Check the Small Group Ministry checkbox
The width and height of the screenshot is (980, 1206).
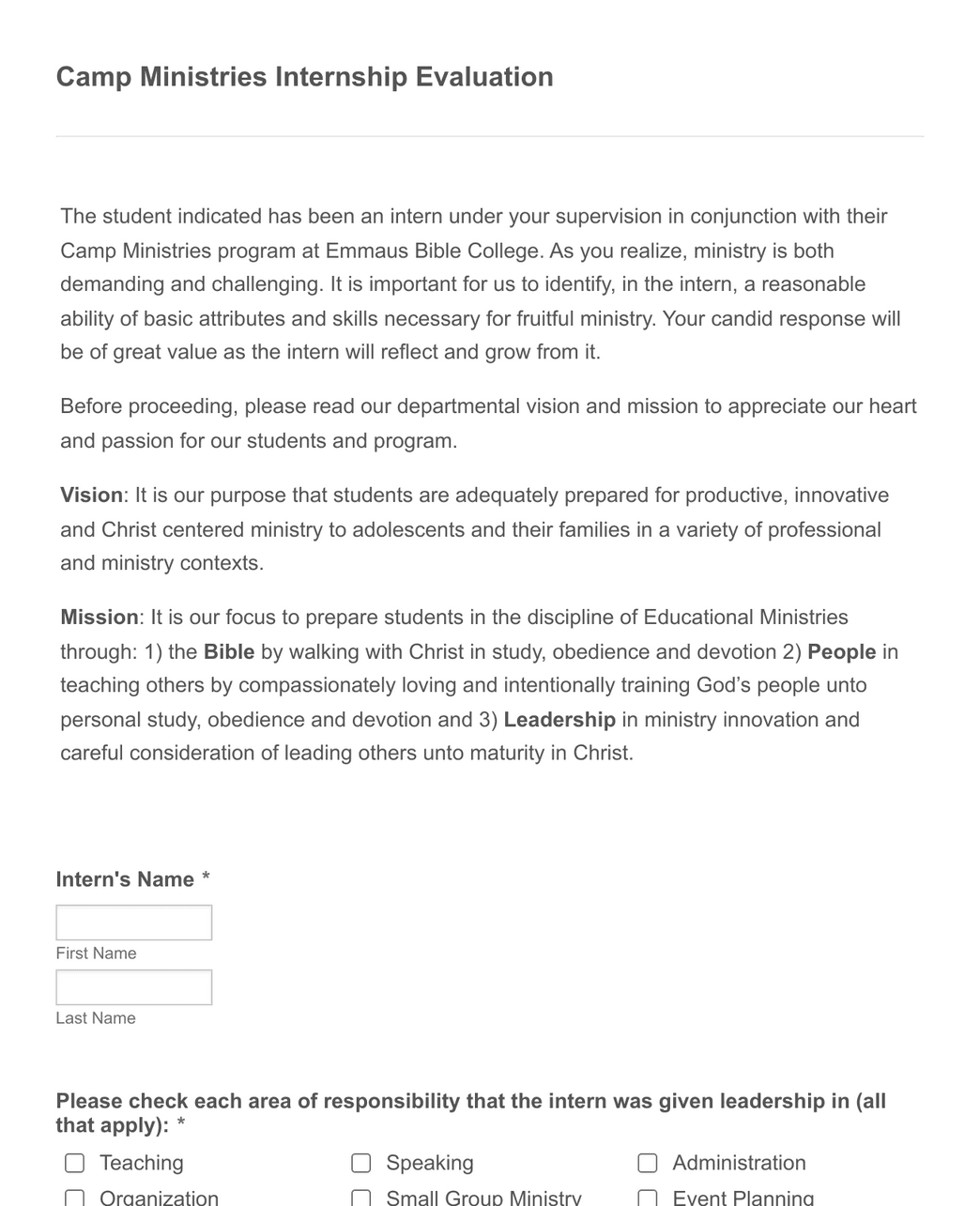tap(361, 1198)
